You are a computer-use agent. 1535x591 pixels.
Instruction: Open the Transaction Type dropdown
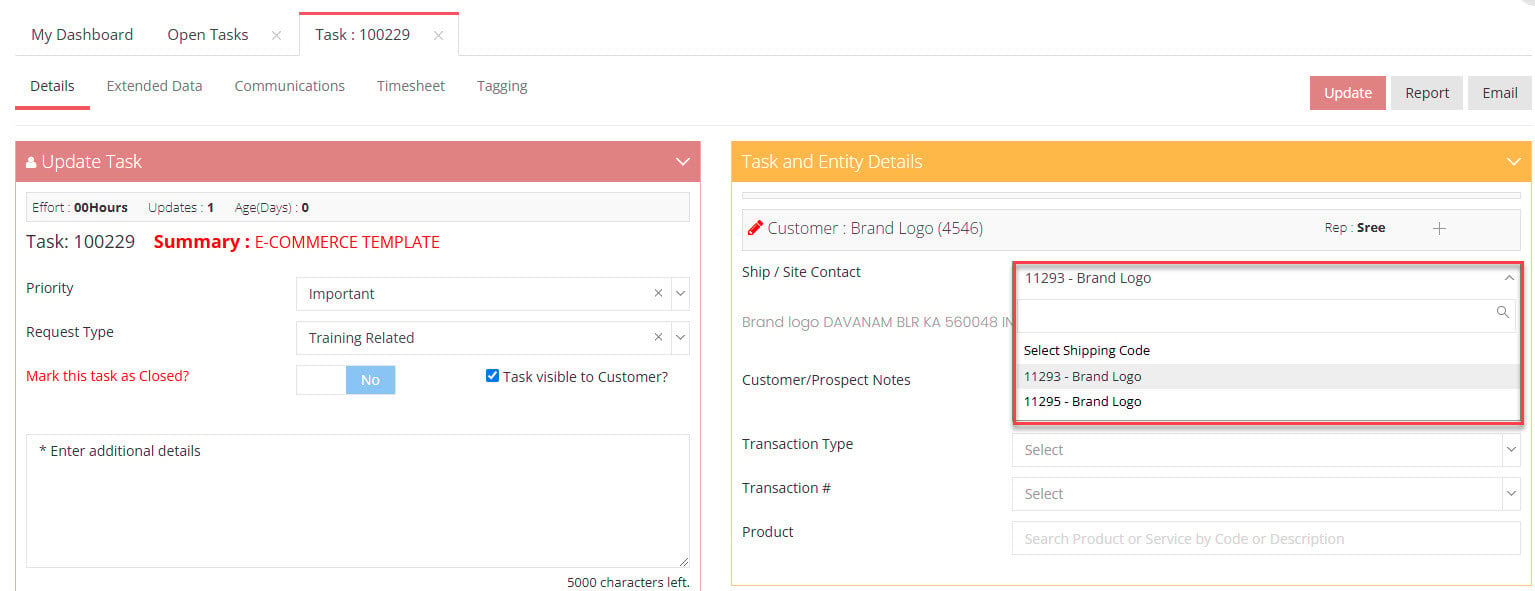(x=1266, y=450)
